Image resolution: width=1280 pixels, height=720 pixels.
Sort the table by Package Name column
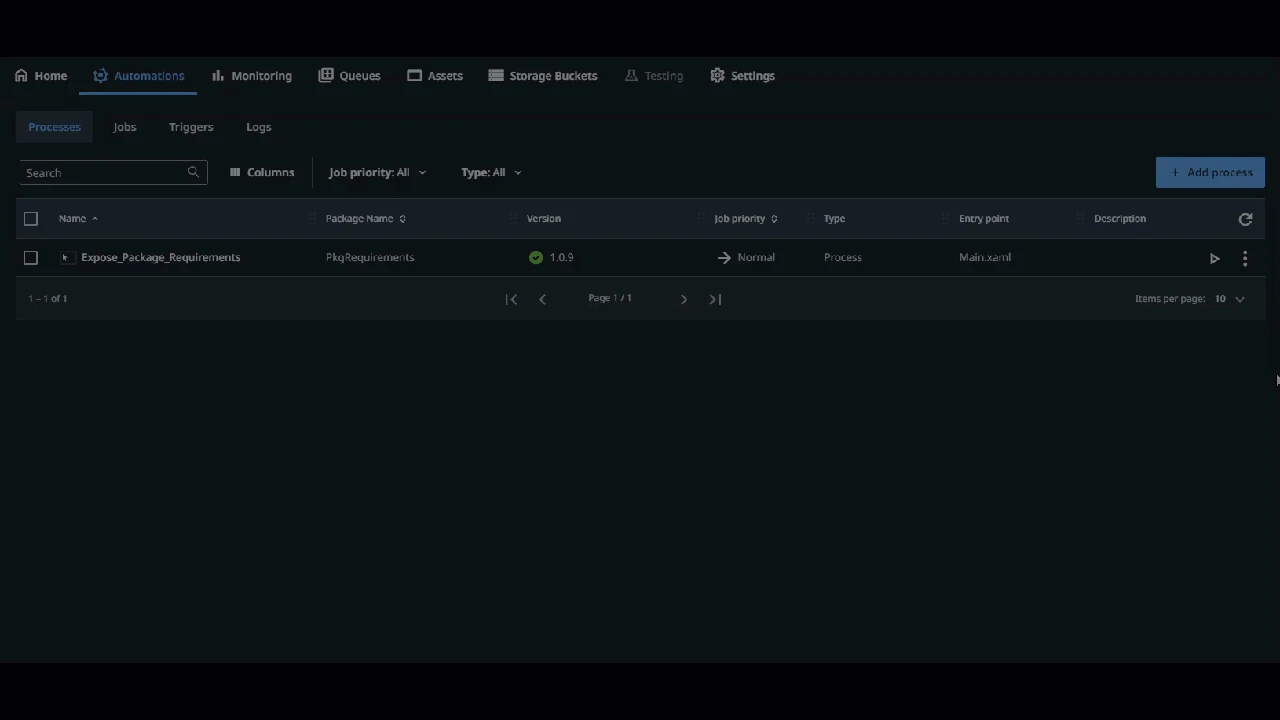365,218
